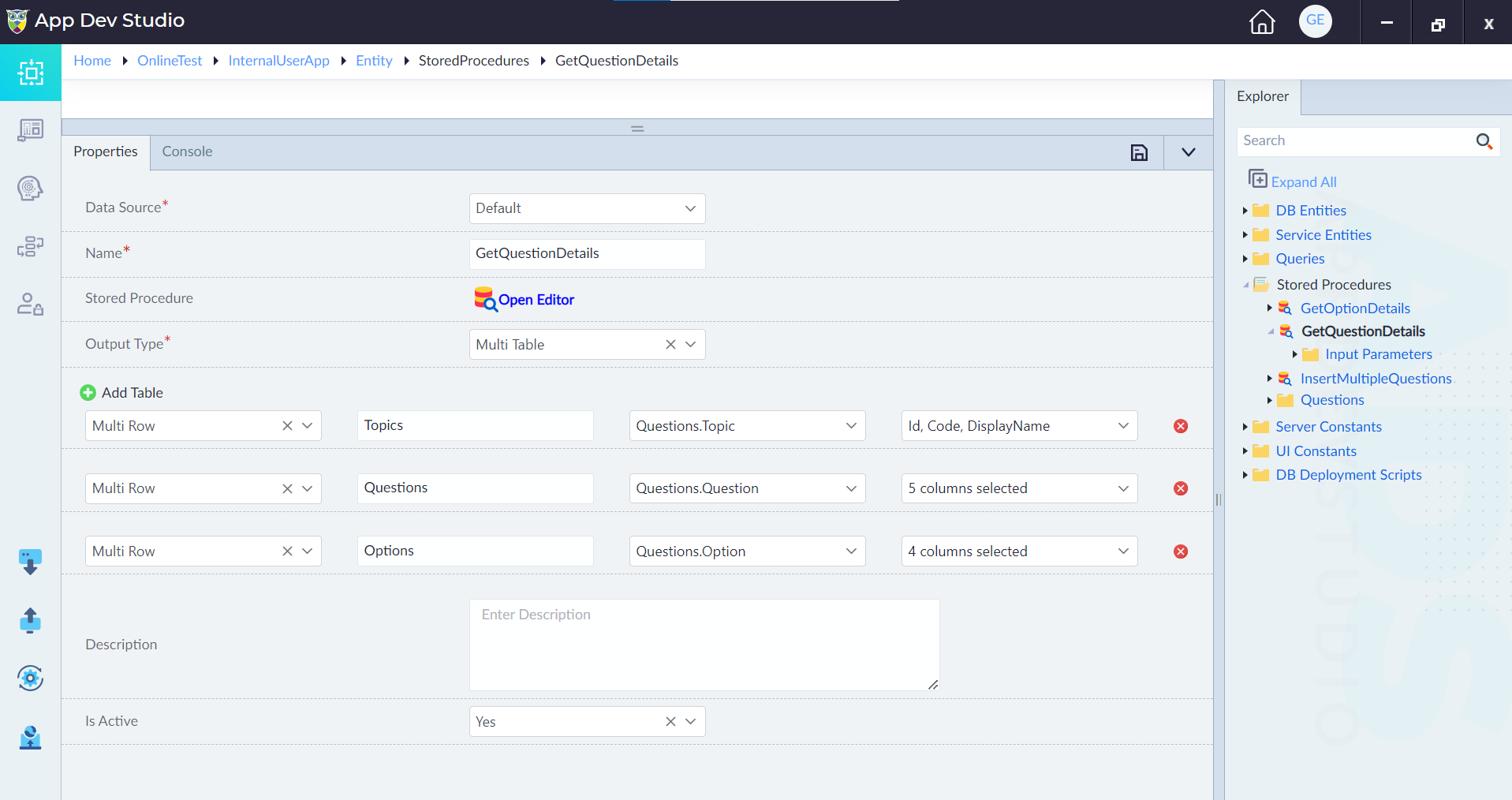Go to OnlineTest breadcrumb link
This screenshot has height=800, width=1512.
click(170, 61)
